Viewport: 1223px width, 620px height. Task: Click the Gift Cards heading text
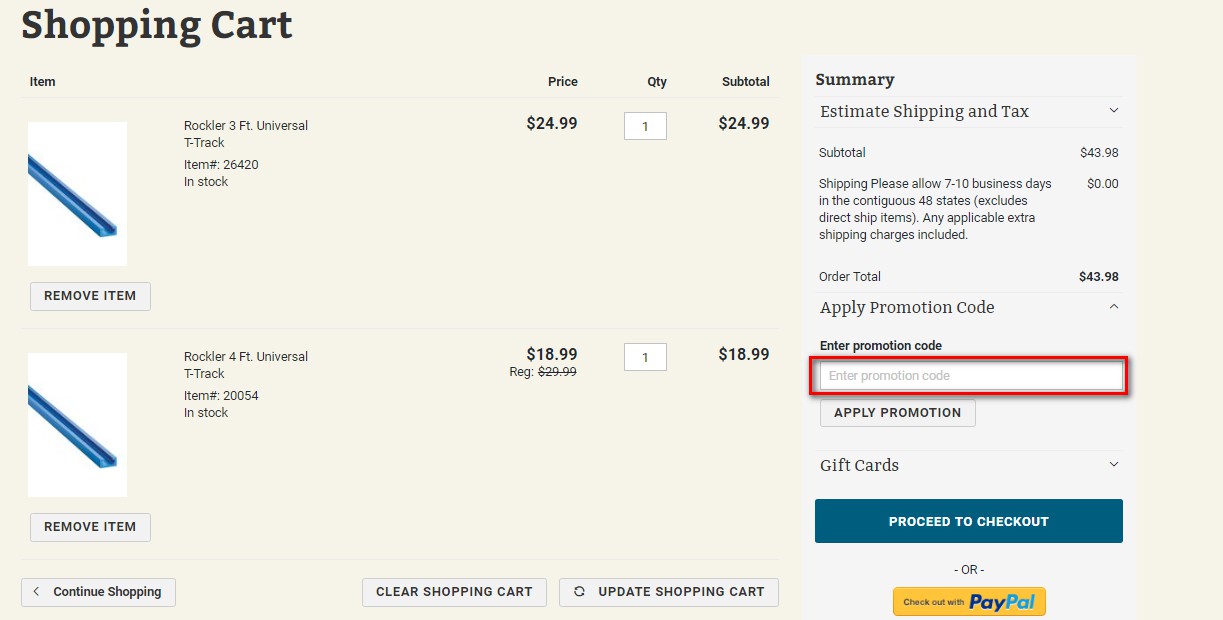(x=859, y=466)
